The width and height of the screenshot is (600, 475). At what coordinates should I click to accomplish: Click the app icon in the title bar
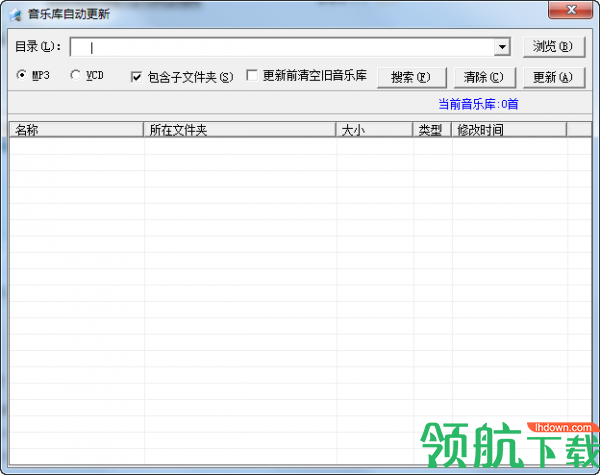click(x=15, y=15)
